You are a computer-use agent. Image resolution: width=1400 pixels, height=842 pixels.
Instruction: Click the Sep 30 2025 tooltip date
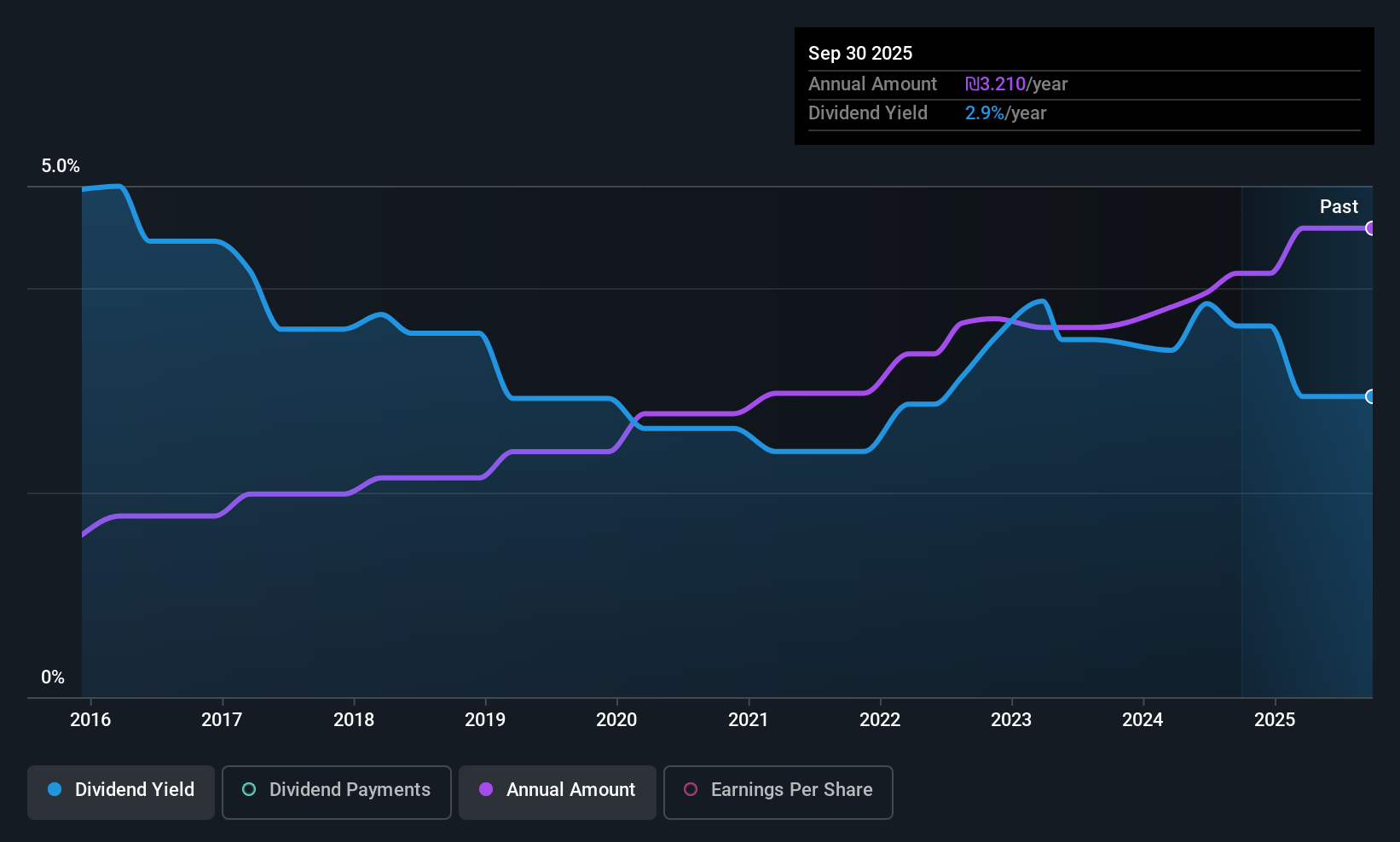(x=860, y=53)
